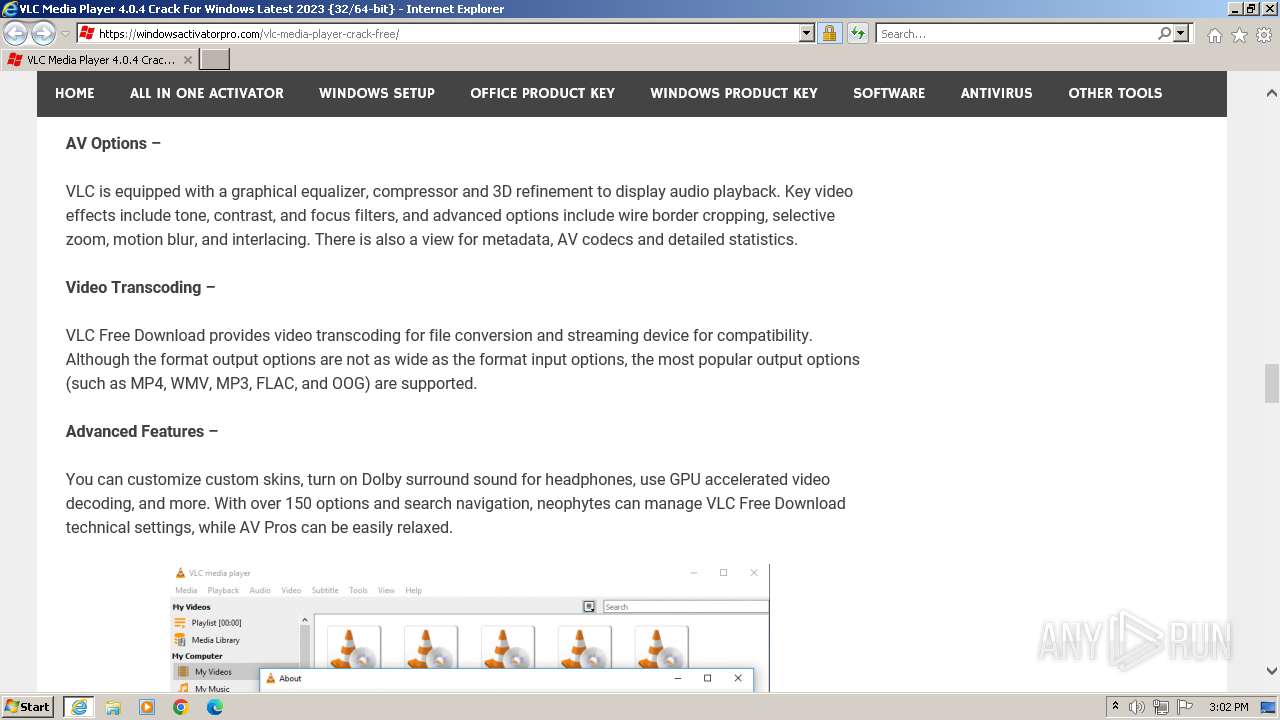Open Favorites star icon
This screenshot has height=720, width=1280.
coord(1239,35)
